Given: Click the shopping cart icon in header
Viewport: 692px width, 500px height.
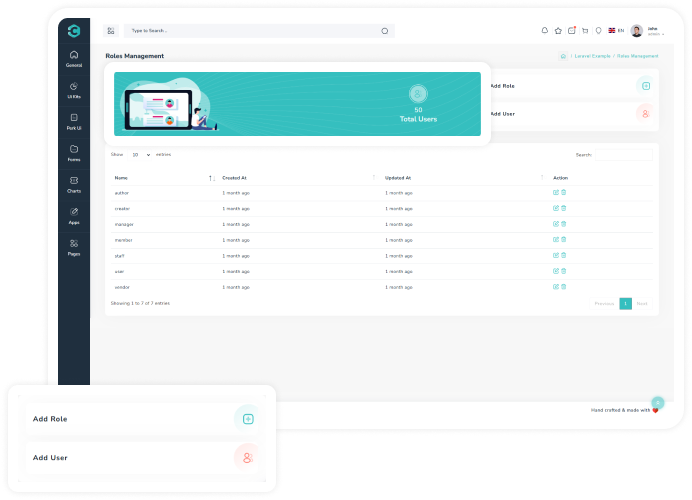Looking at the screenshot, I should click(x=585, y=31).
